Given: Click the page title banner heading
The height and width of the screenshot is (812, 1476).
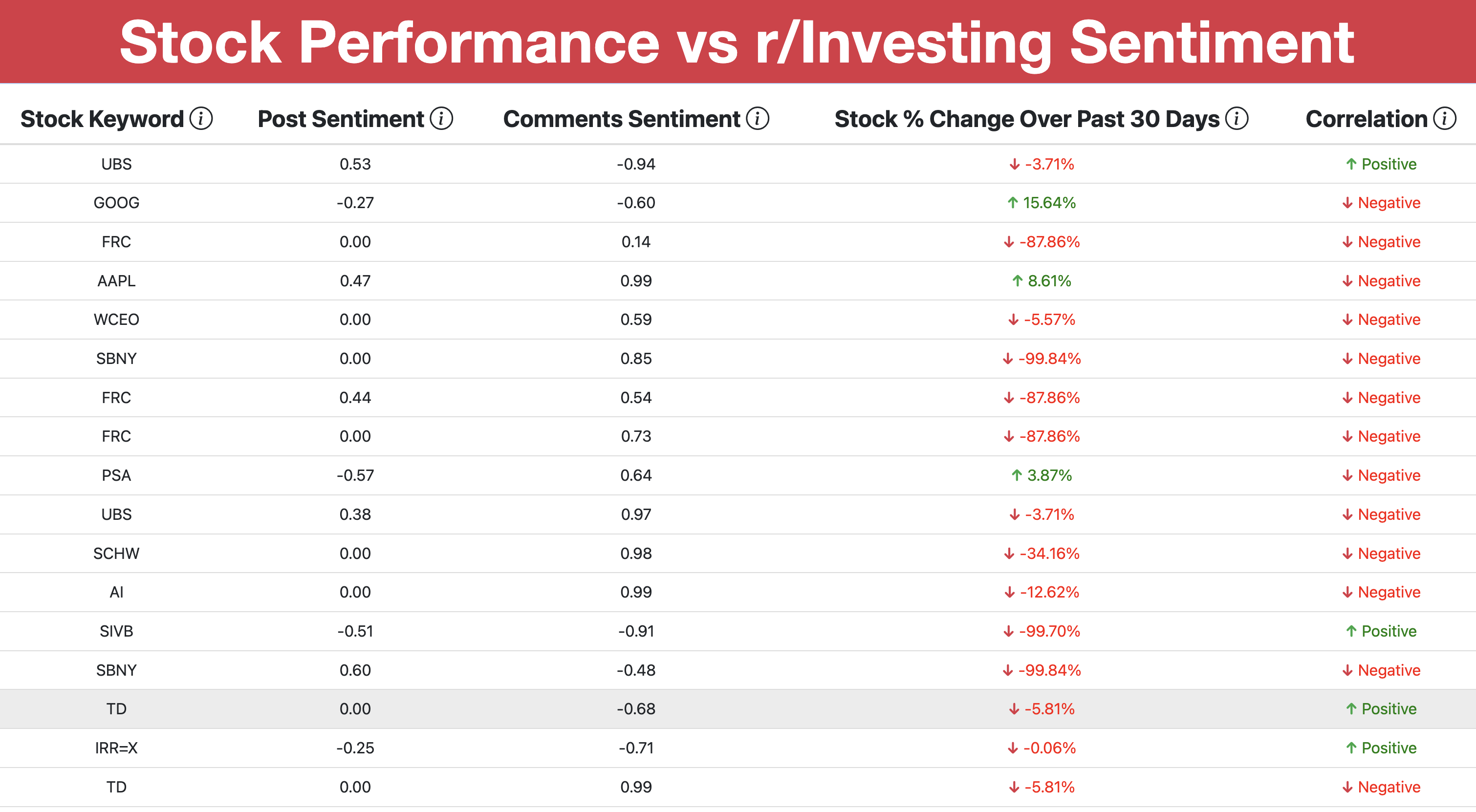Looking at the screenshot, I should click(x=737, y=41).
